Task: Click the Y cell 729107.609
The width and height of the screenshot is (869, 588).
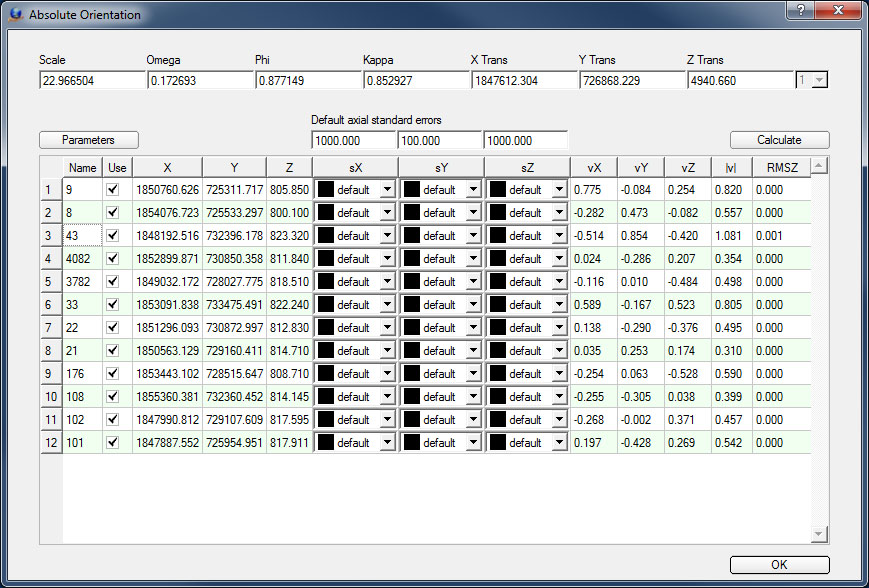Action: point(234,420)
